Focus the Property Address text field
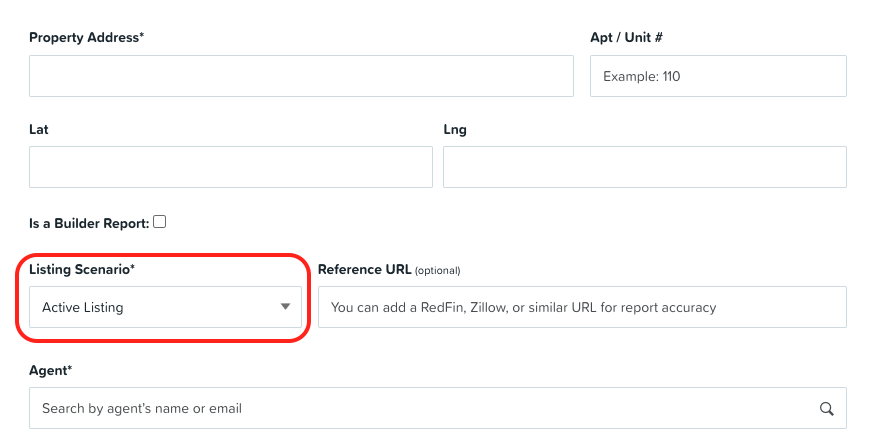This screenshot has width=872, height=442. tap(301, 76)
